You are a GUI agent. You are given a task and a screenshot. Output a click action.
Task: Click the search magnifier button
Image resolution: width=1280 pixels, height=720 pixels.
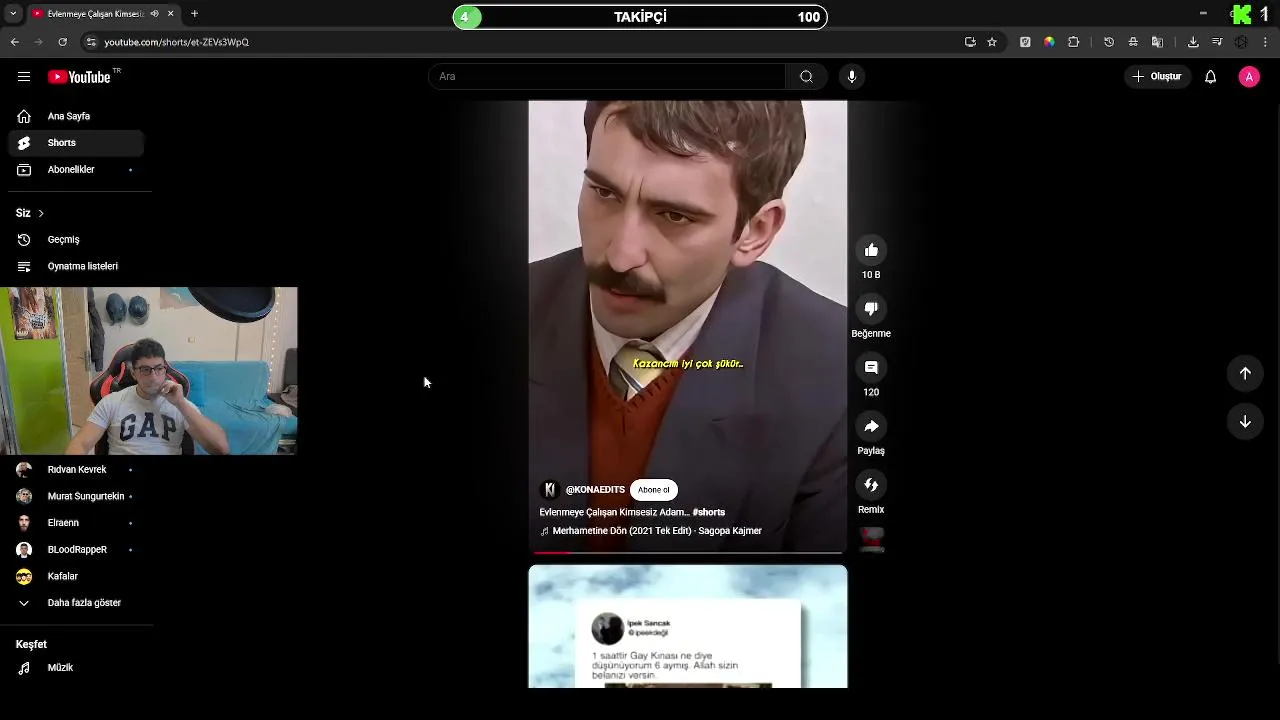806,77
